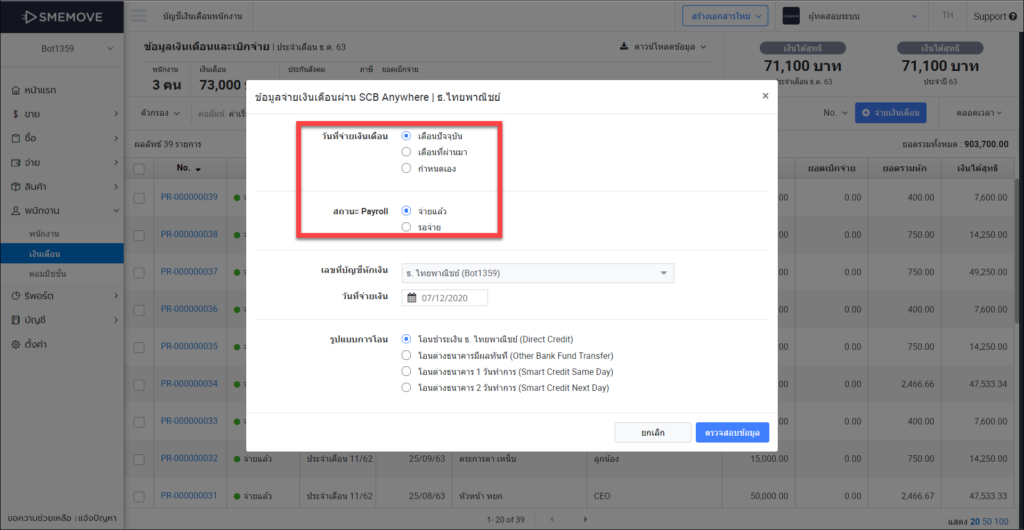Click the hamburger menu icon in top bar

point(139,16)
